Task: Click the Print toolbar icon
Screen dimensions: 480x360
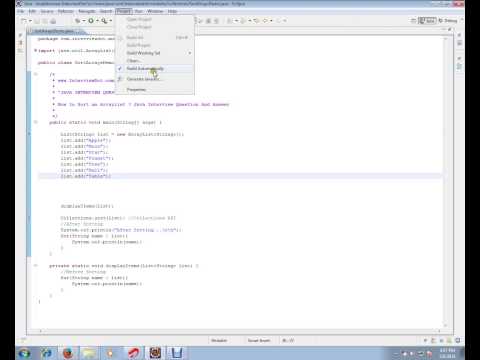Action: click(x=53, y=21)
